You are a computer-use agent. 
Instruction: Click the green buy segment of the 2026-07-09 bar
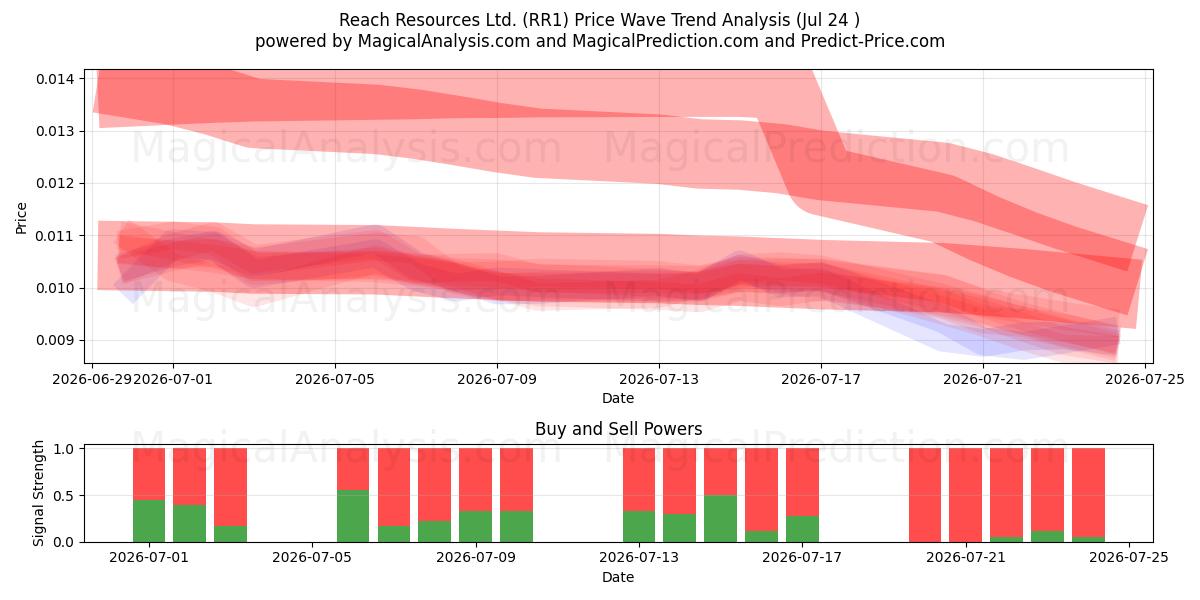point(475,527)
